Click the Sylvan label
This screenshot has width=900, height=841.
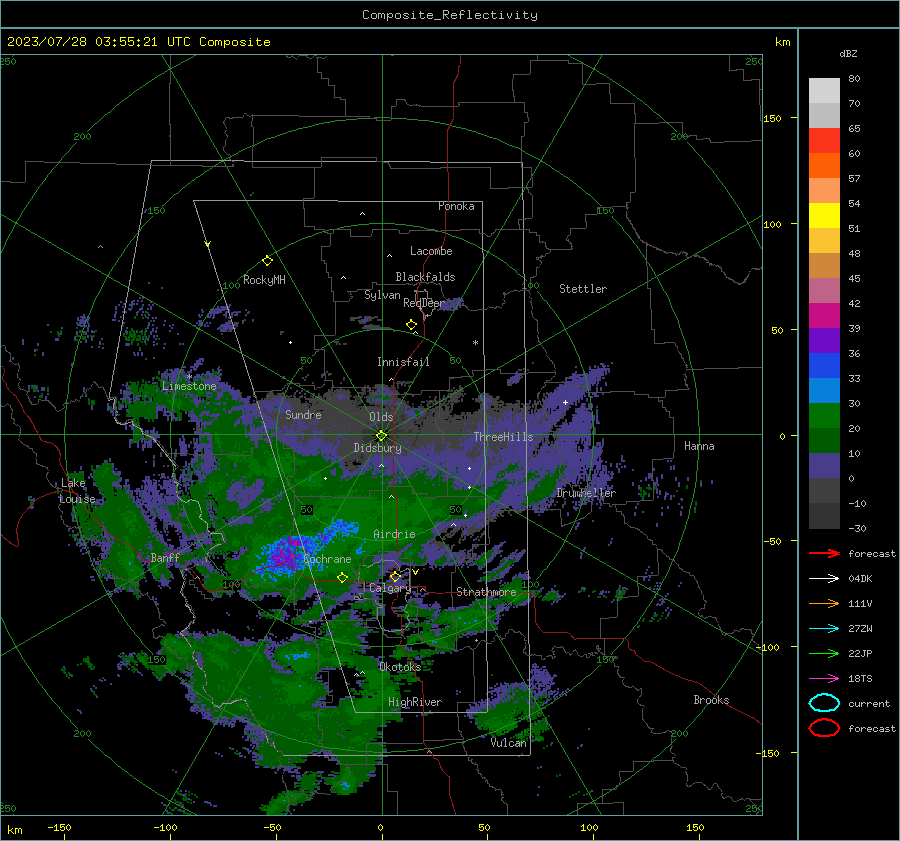coord(382,295)
